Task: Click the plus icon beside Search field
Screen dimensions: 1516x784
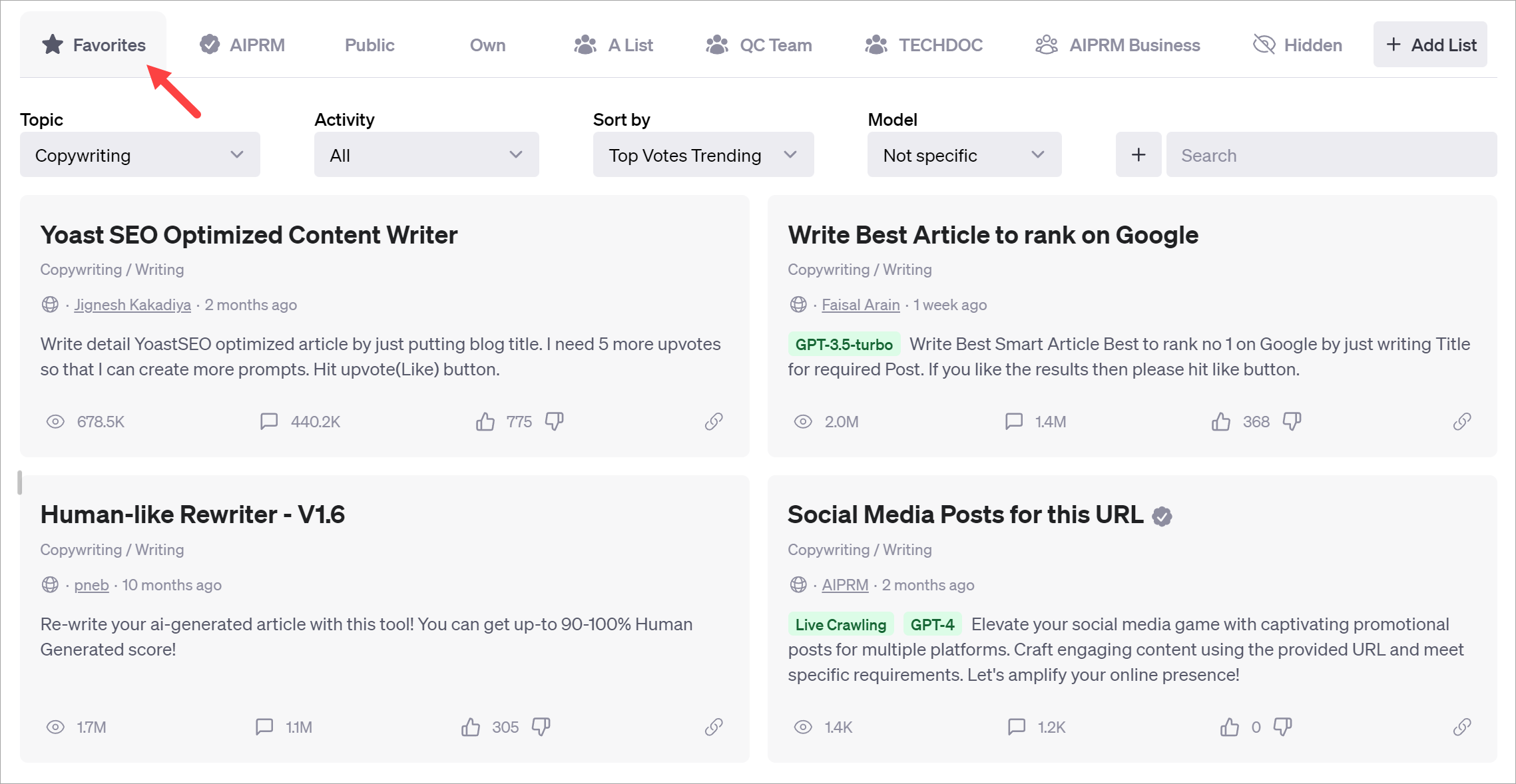Action: (x=1138, y=155)
